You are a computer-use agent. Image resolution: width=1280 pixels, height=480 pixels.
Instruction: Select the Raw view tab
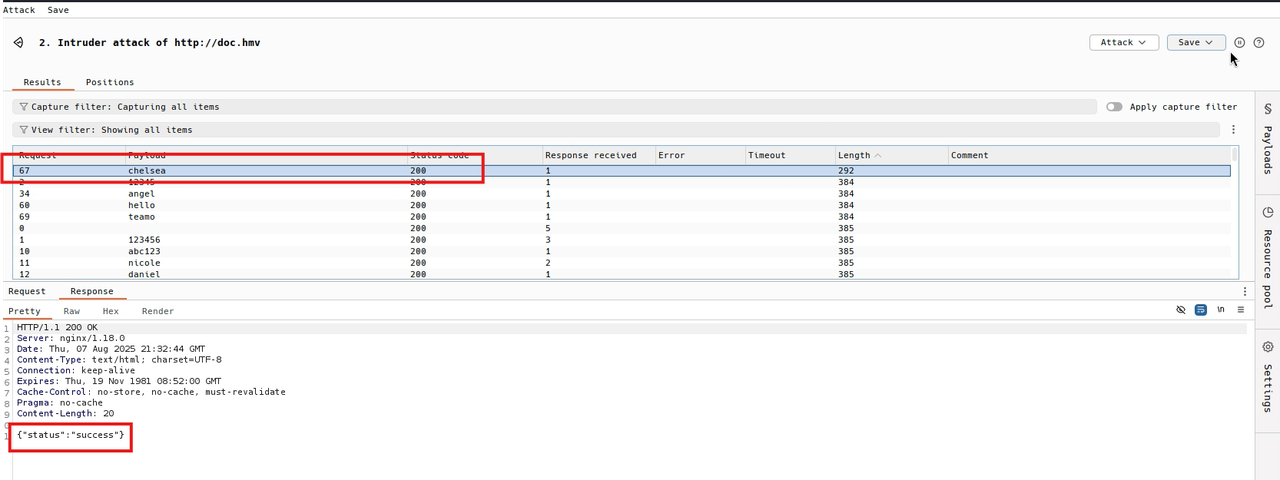[72, 311]
